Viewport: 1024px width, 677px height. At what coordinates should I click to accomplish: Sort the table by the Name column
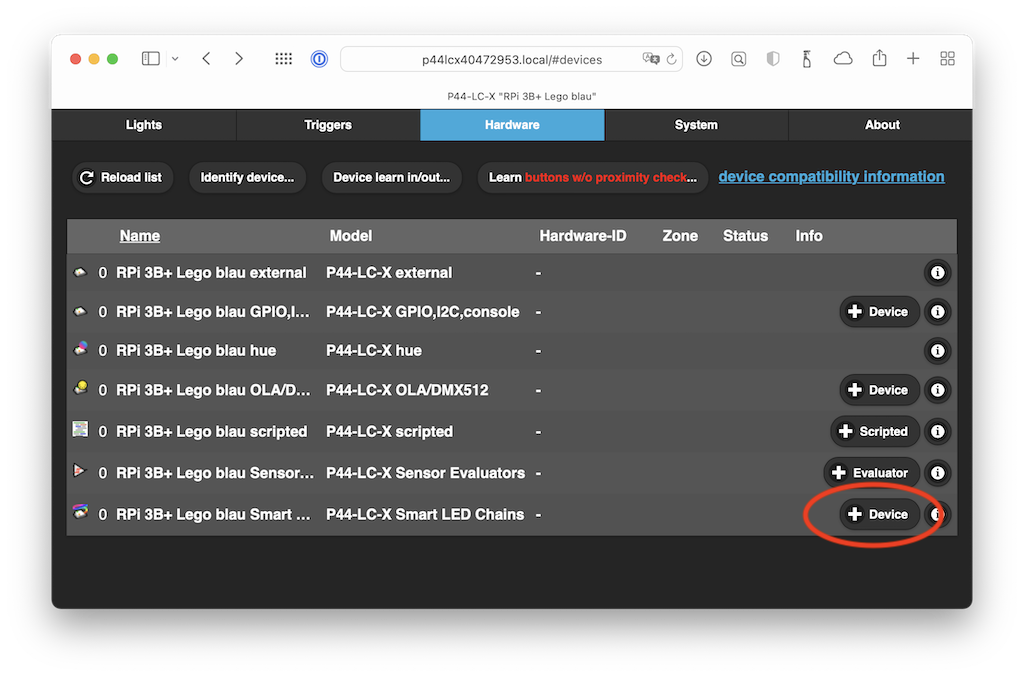tap(139, 235)
